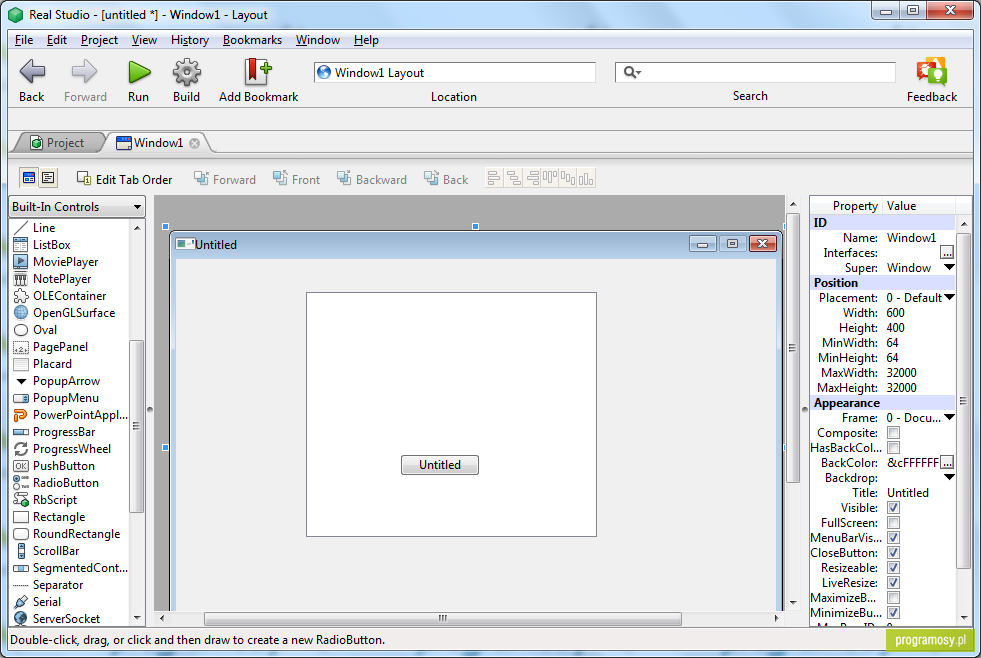The width and height of the screenshot is (981, 658).
Task: Toggle the FullScreen checkbox
Action: pos(893,523)
